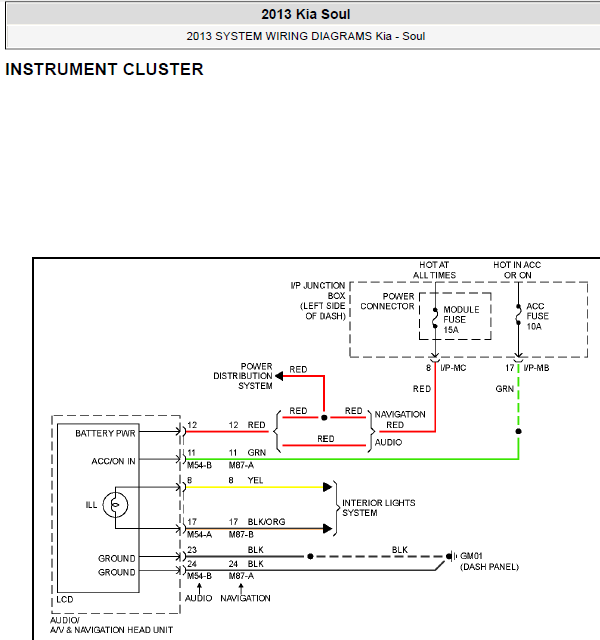This screenshot has width=600, height=640.
Task: Click the splice dot on the black ground wire
Action: point(310,556)
